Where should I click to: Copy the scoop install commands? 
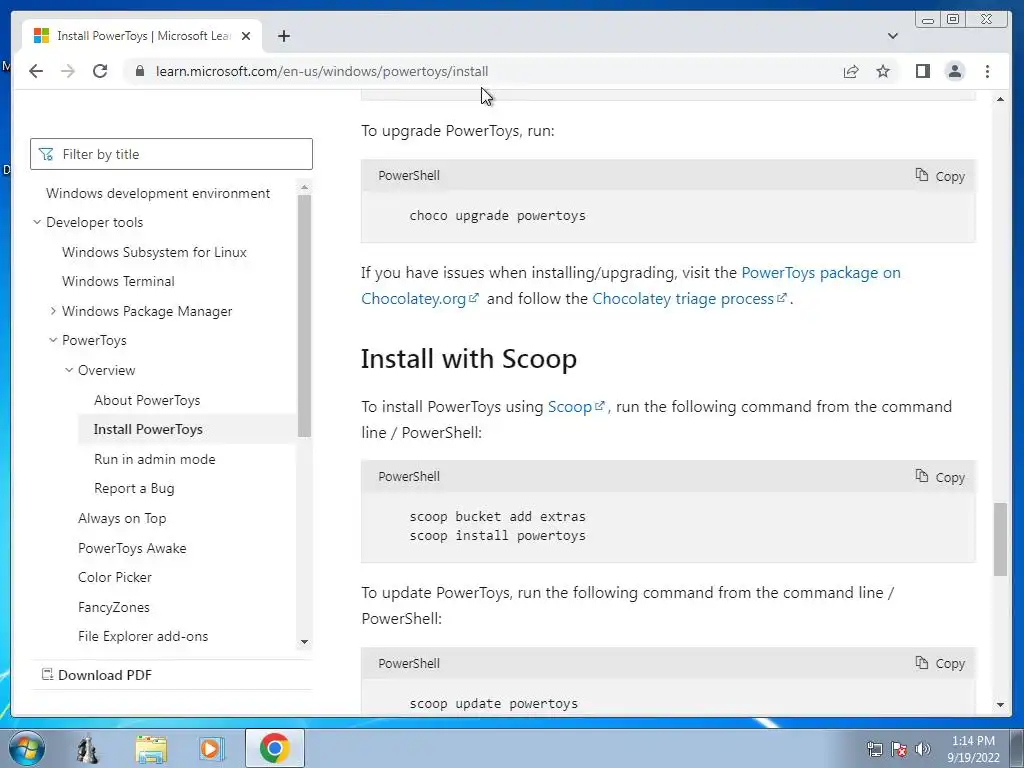click(x=940, y=477)
